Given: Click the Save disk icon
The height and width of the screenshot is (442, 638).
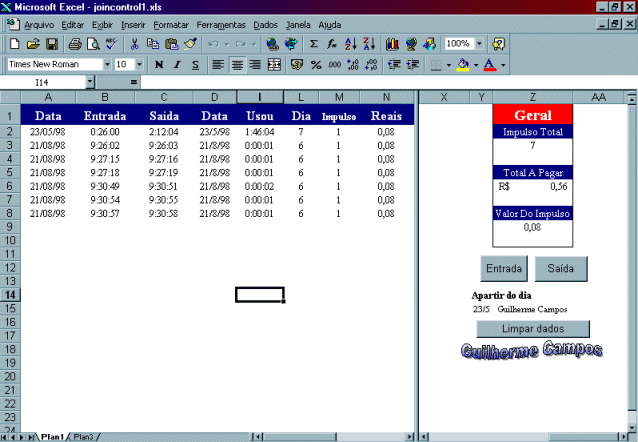Looking at the screenshot, I should (50, 44).
